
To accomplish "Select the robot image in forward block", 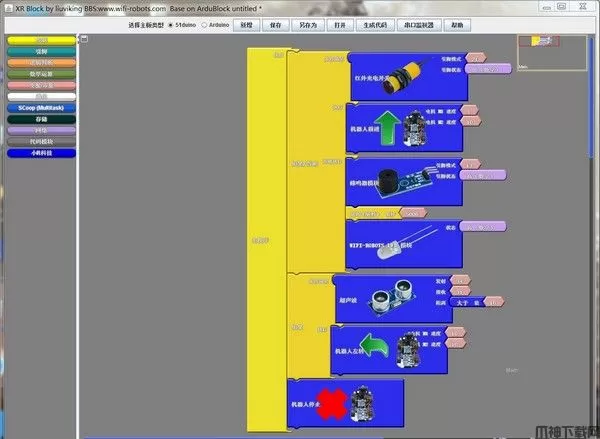I will tap(415, 128).
